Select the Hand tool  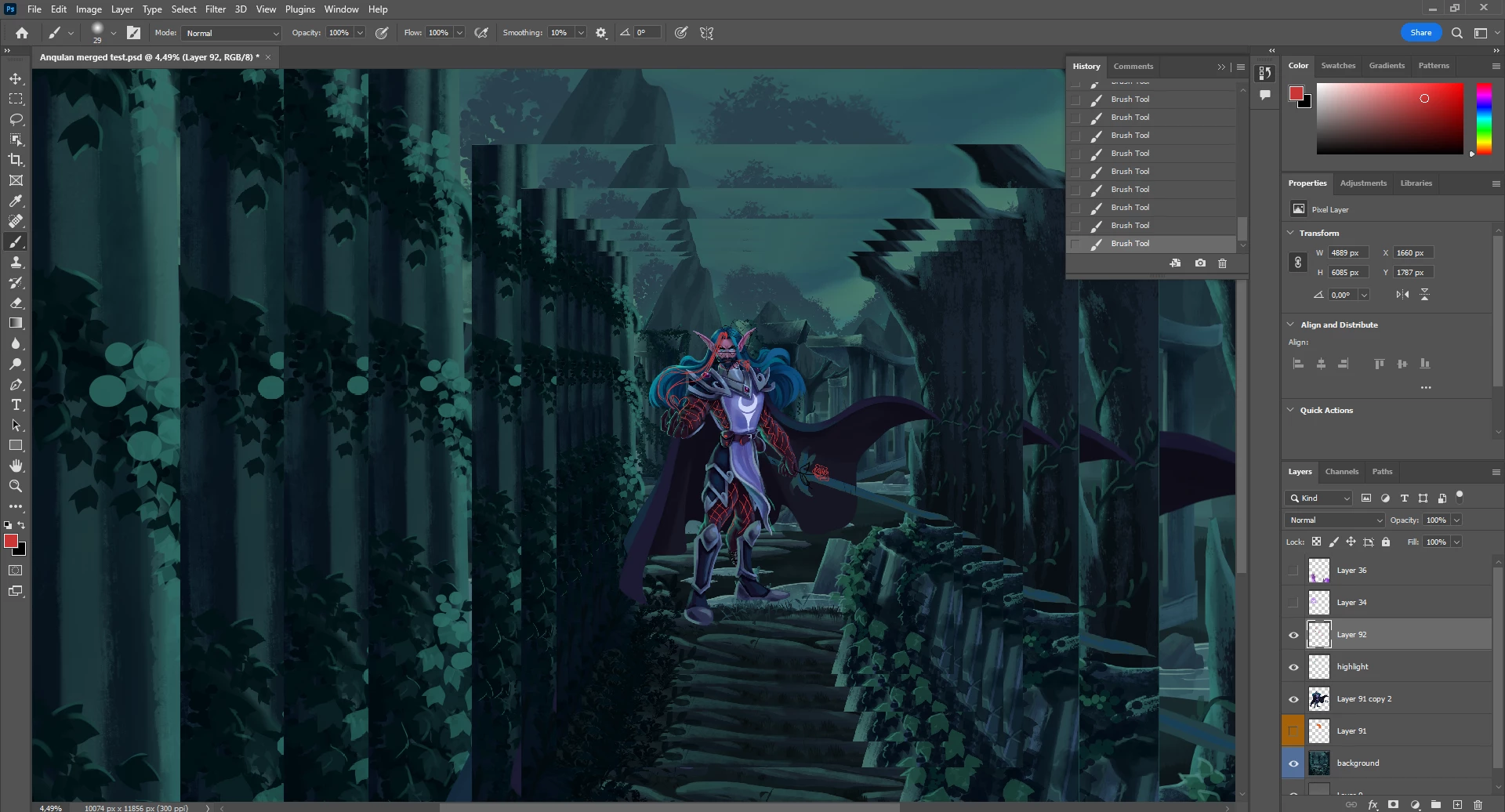pyautogui.click(x=16, y=466)
